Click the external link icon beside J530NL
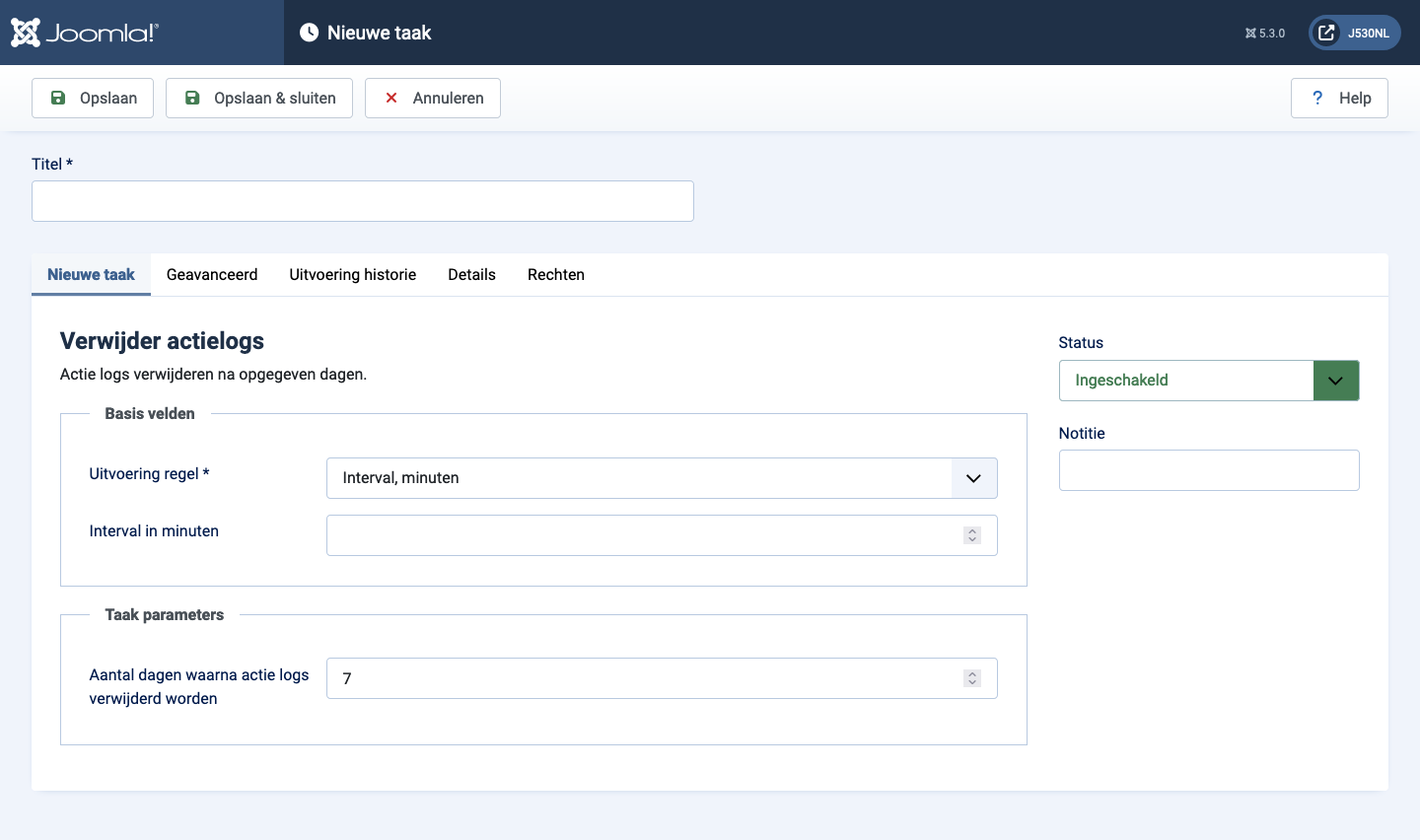Viewport: 1420px width, 840px height. (1327, 33)
